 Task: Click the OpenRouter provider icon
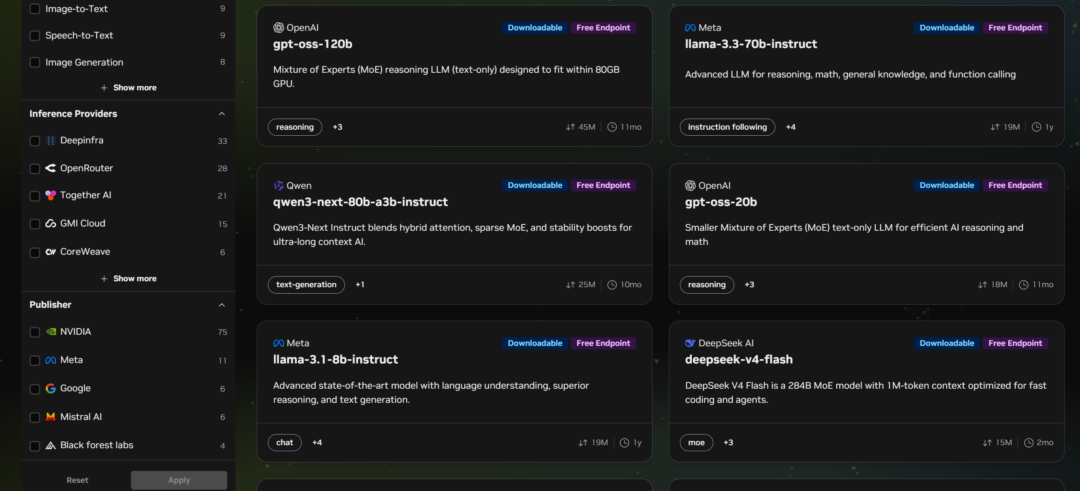coord(50,168)
